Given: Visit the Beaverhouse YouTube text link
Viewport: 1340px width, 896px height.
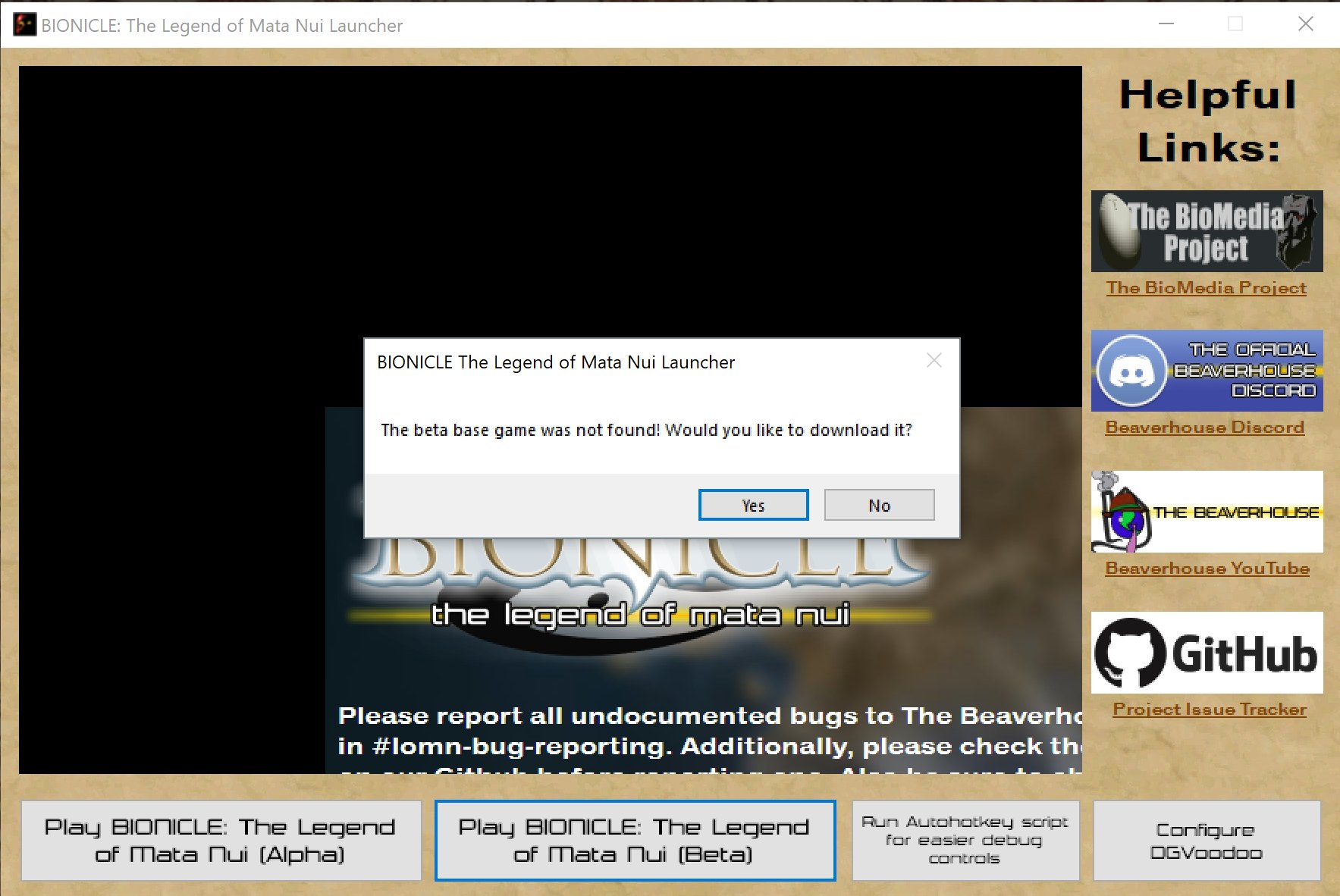Looking at the screenshot, I should (x=1207, y=569).
